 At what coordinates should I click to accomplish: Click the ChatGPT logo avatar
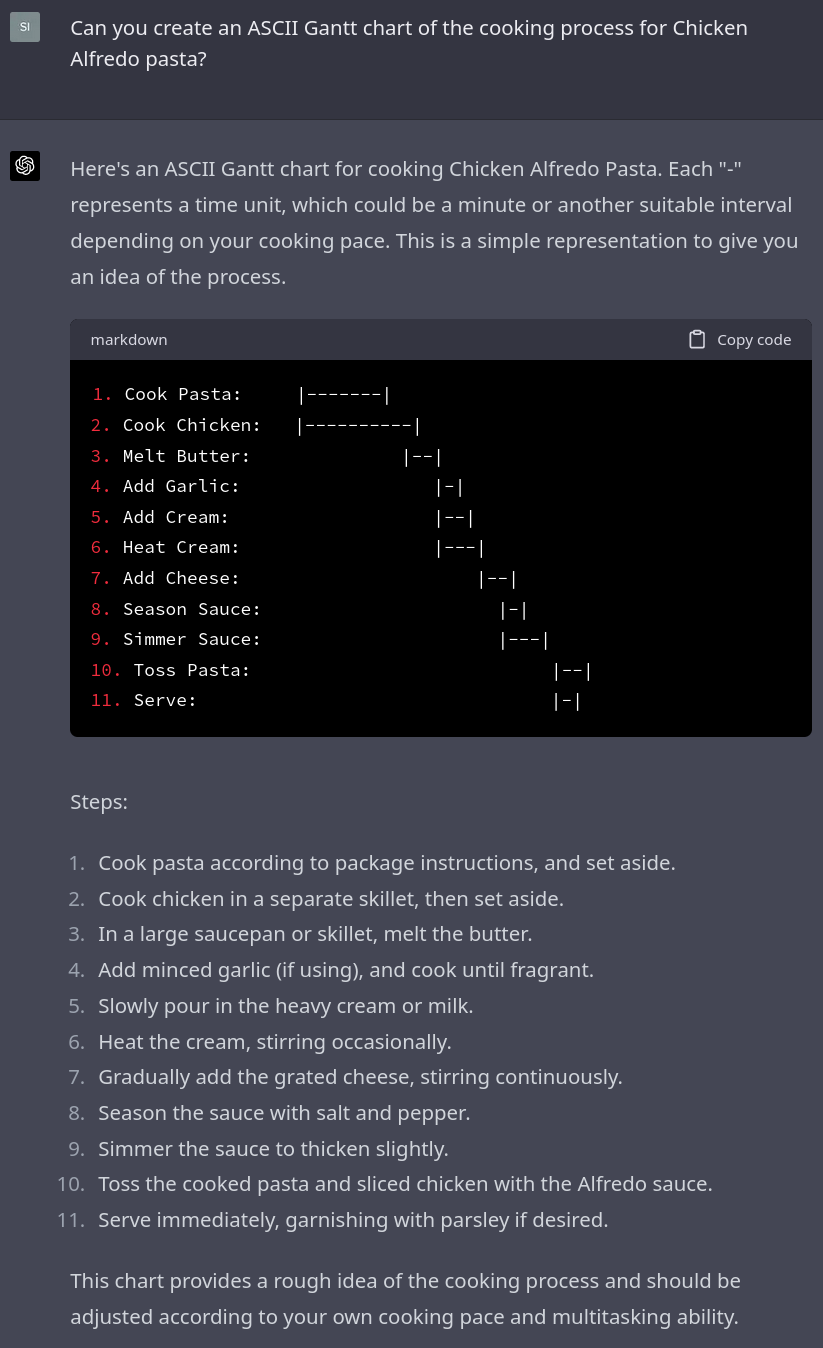coord(25,166)
